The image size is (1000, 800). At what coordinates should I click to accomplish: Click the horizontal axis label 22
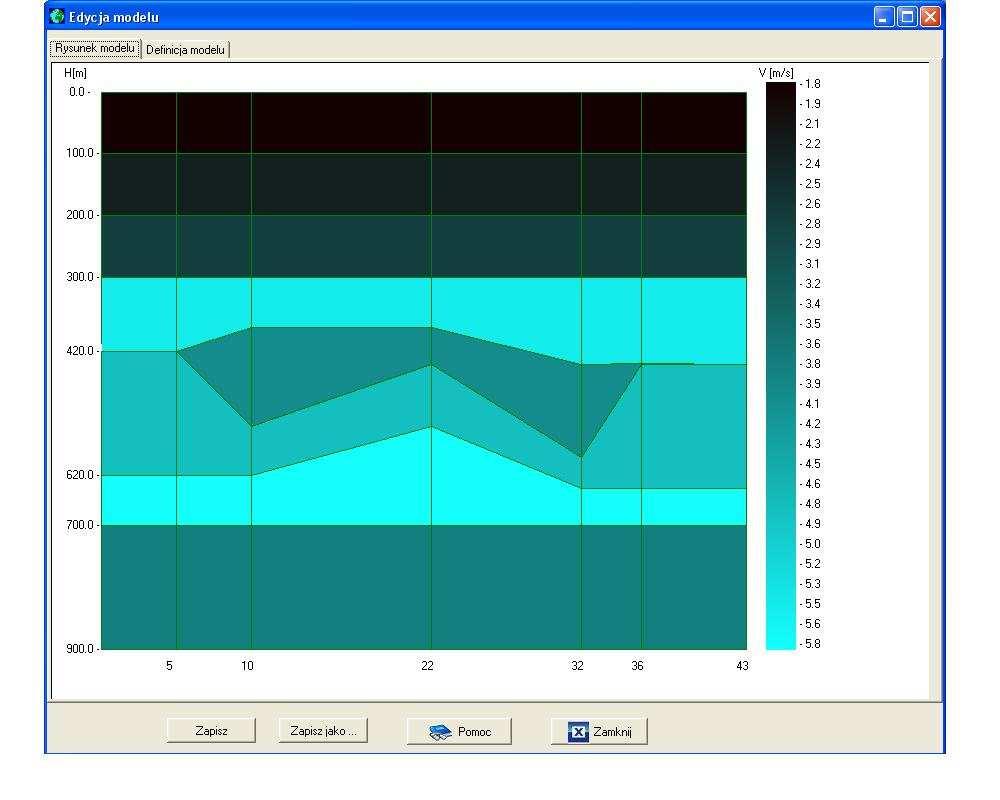(x=427, y=665)
